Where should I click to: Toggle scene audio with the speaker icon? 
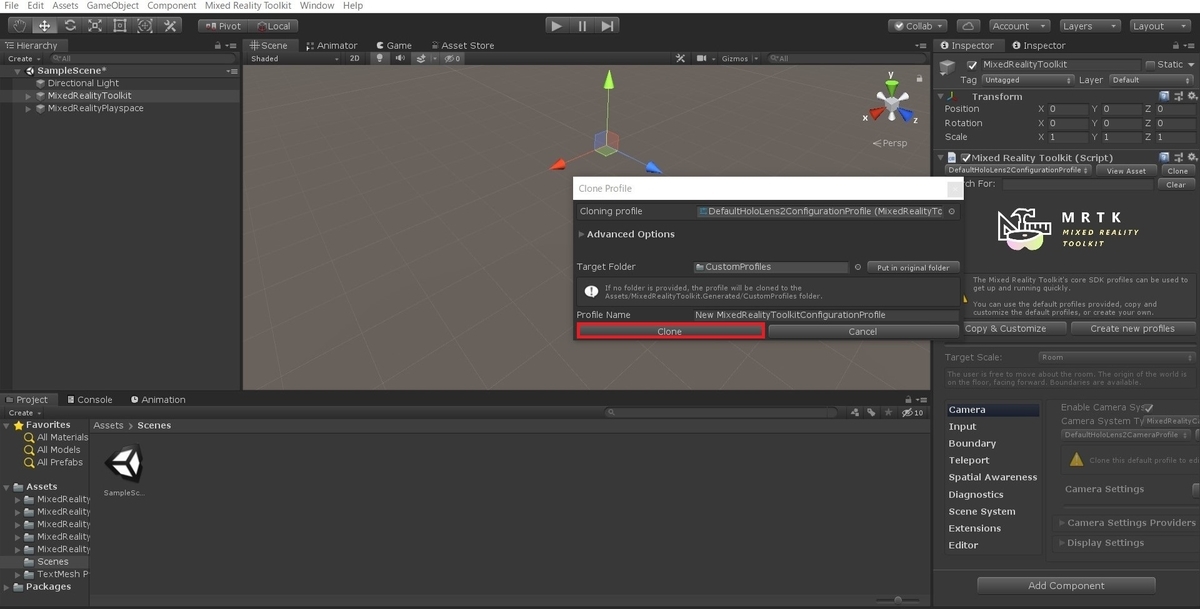click(400, 58)
